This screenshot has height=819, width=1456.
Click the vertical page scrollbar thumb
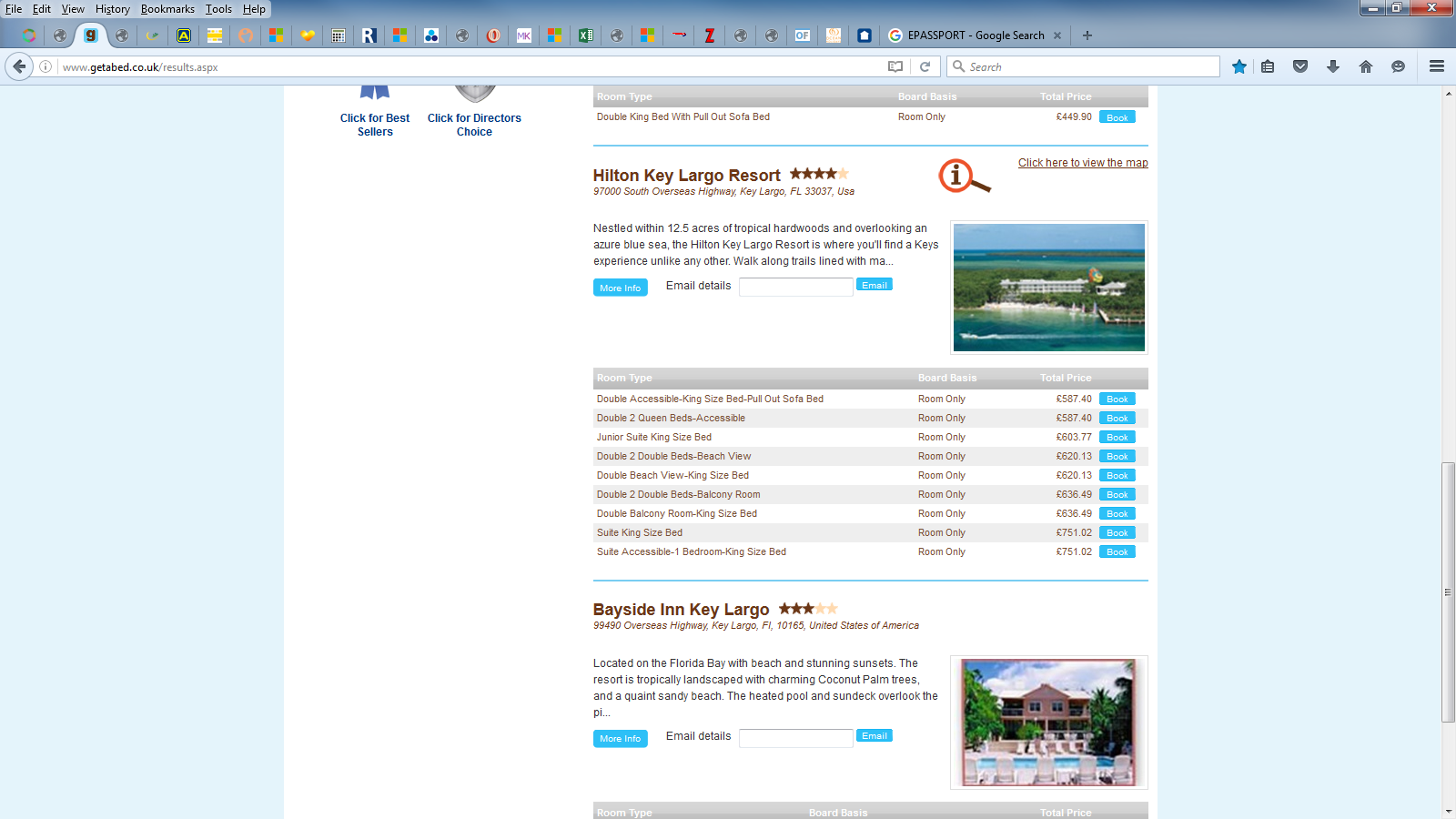click(1448, 592)
